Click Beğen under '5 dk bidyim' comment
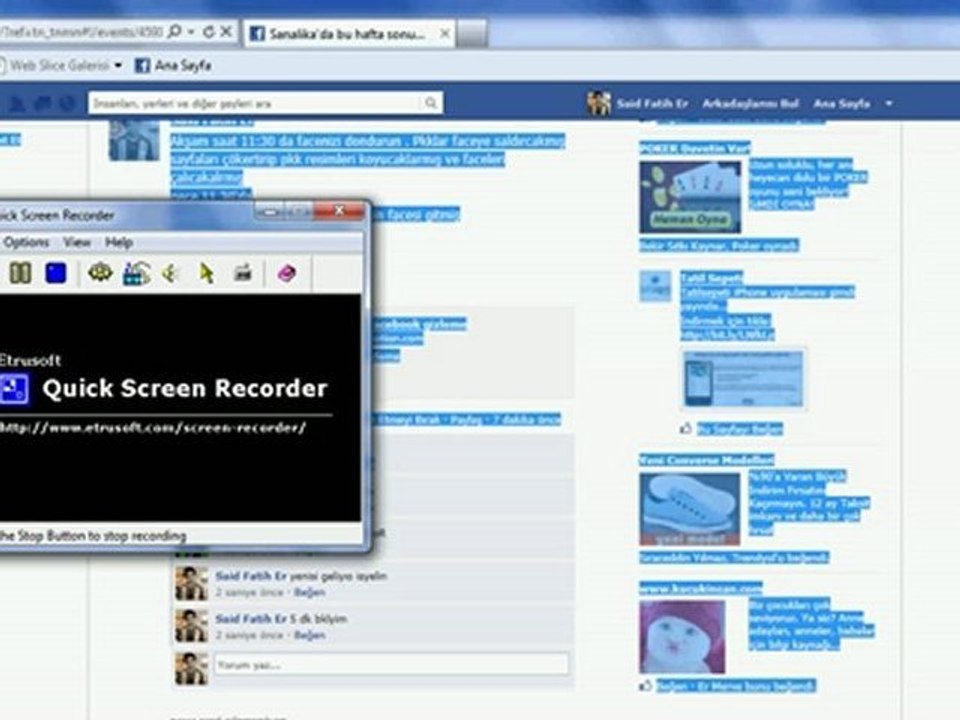Screen dimensions: 960x720 pyautogui.click(x=309, y=635)
